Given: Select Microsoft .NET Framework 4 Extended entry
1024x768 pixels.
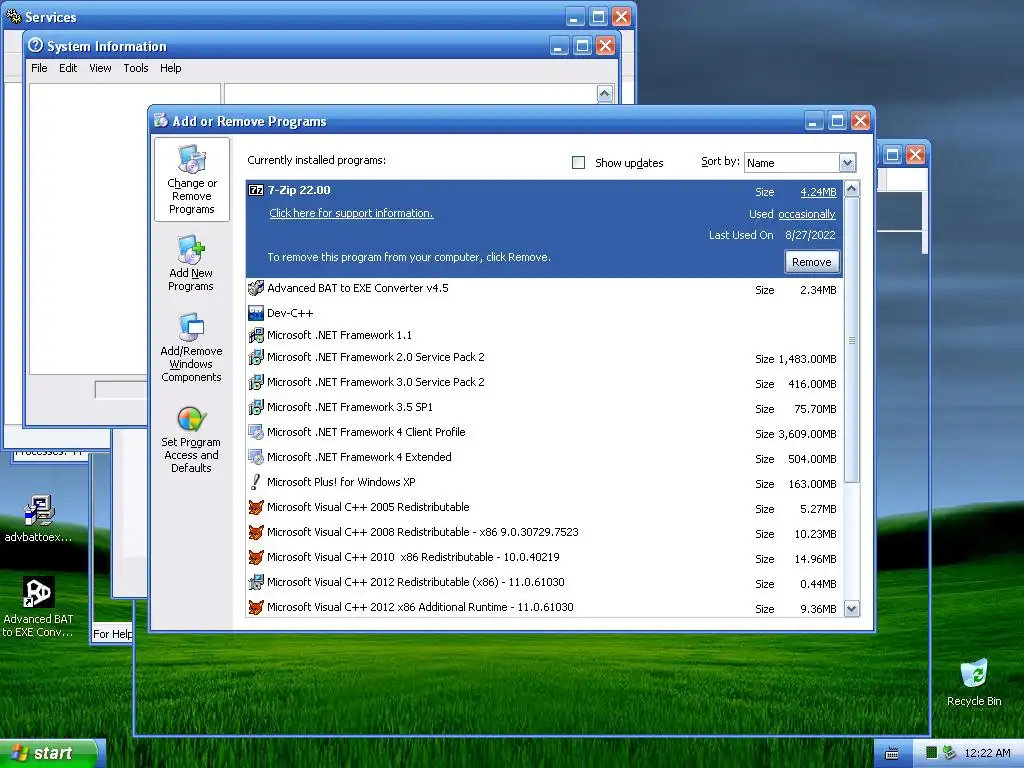Looking at the screenshot, I should pos(545,457).
